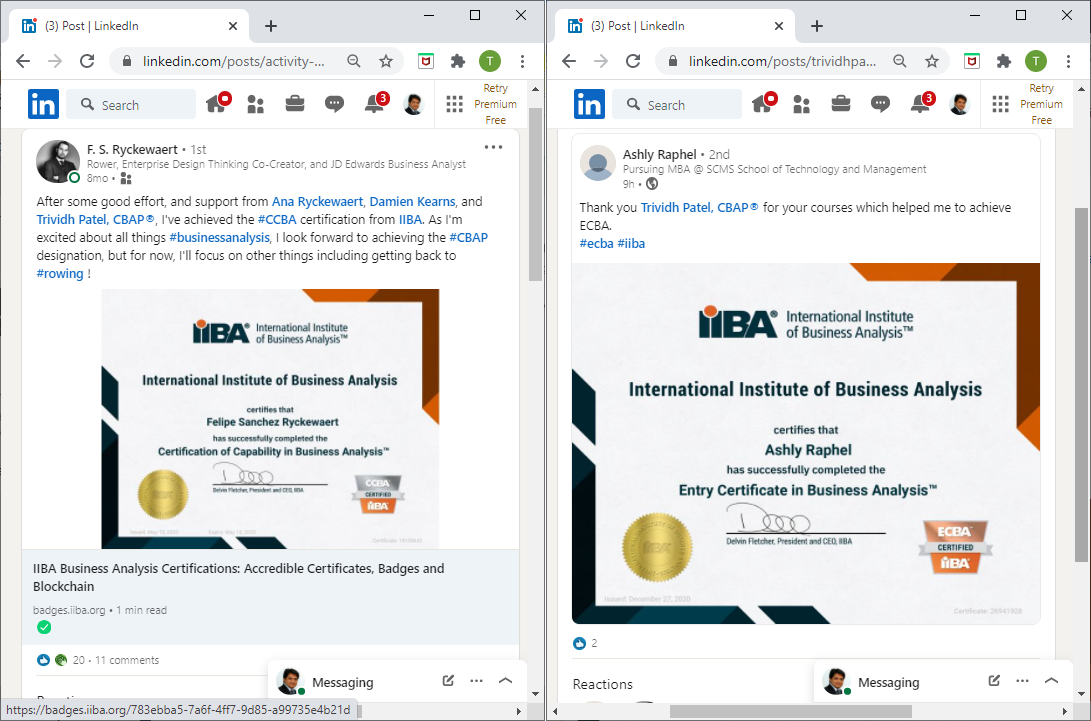1091x721 pixels.
Task: Reload the page in left browser
Action: [87, 61]
